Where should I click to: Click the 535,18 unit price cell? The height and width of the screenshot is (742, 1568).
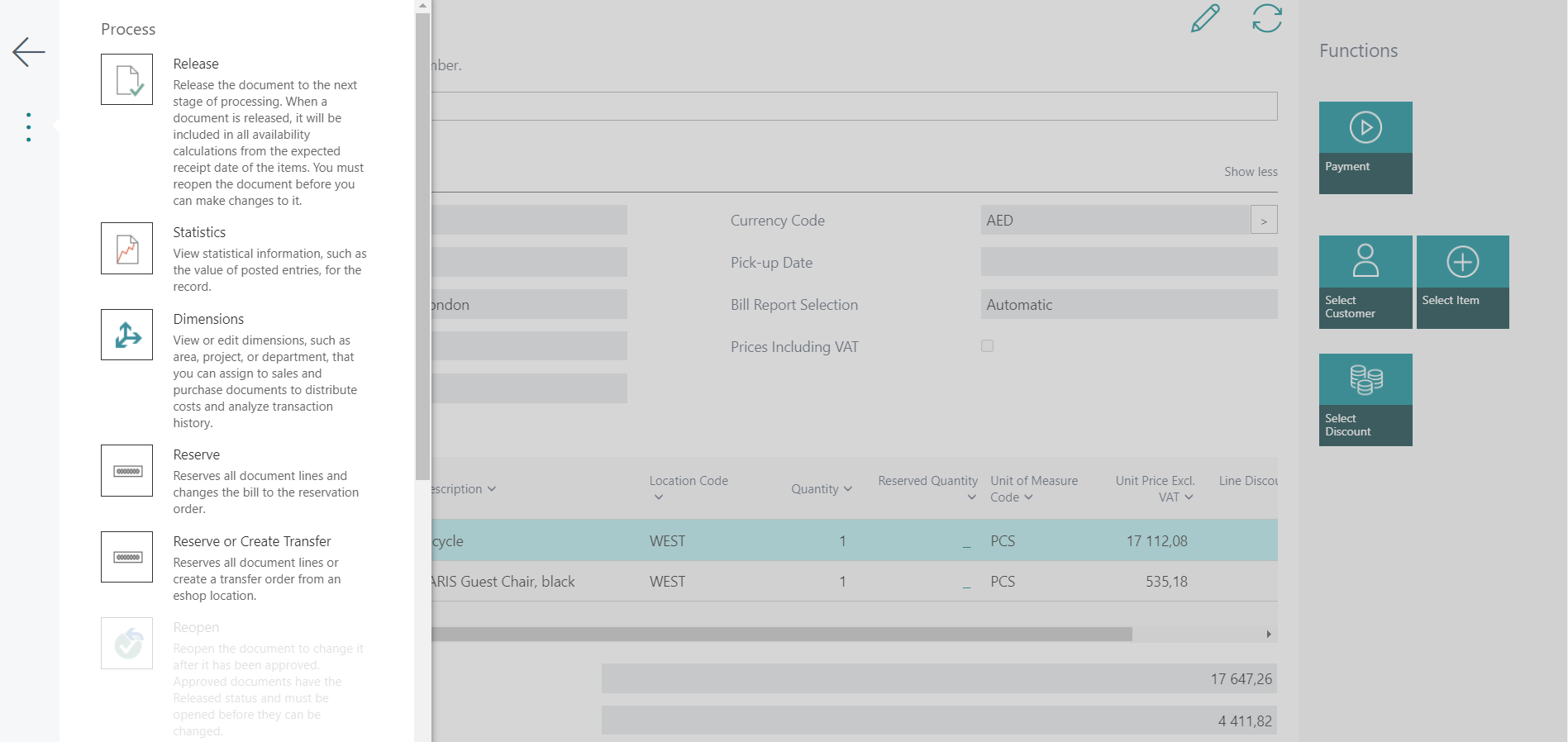tap(1166, 582)
